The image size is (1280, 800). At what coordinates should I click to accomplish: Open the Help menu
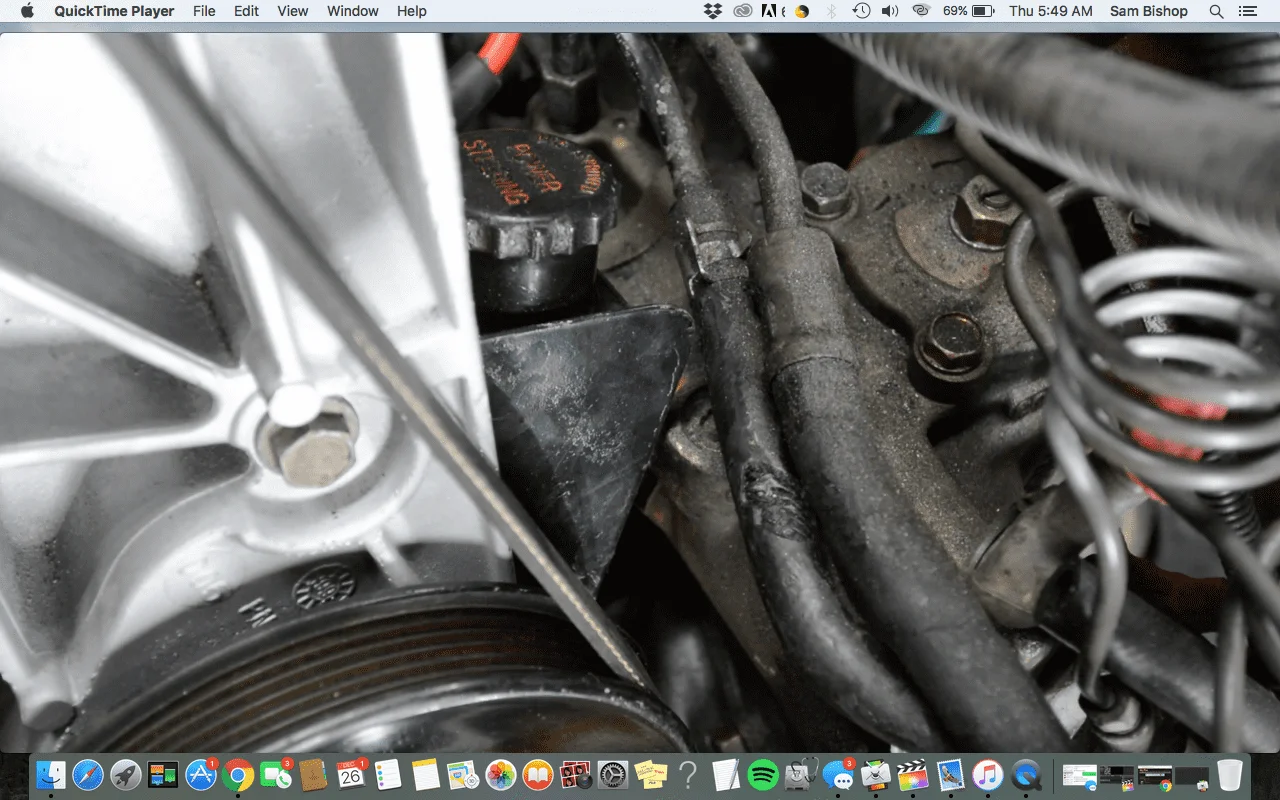tap(412, 11)
